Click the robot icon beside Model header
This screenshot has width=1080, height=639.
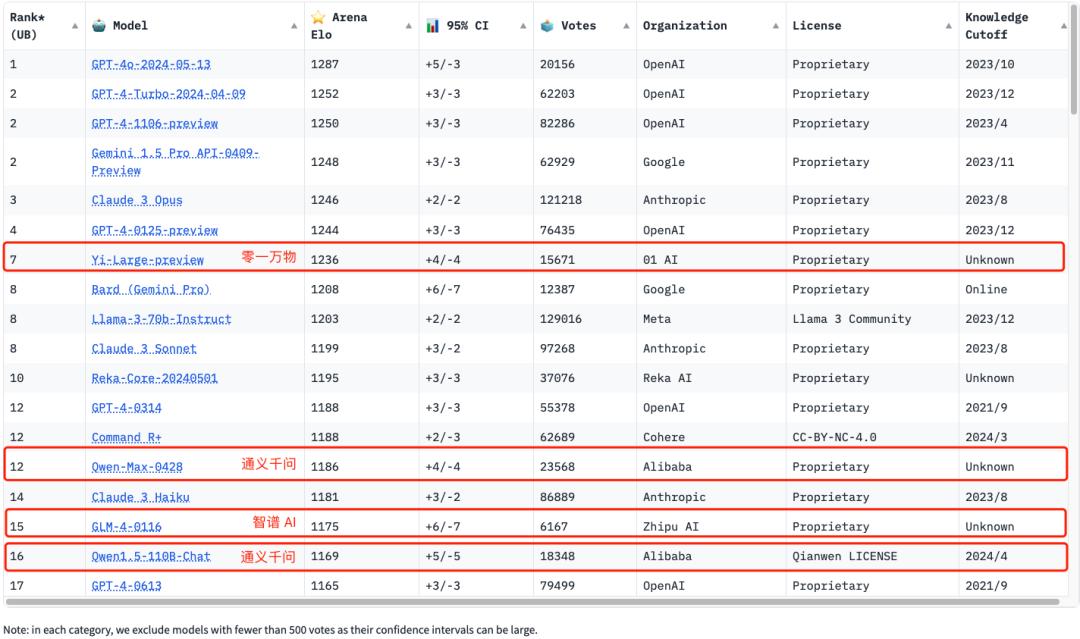coord(99,25)
